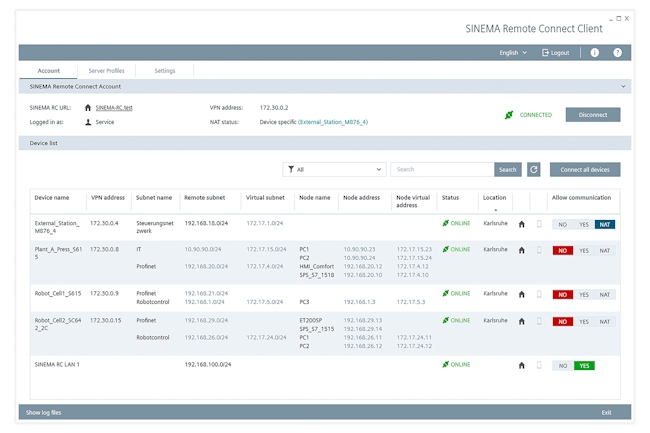
Task: Set External_Station_M876_4 communication to NO
Action: [563, 224]
